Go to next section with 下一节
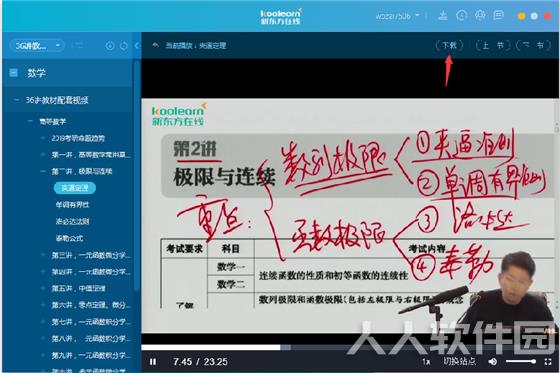This screenshot has width=560, height=373. [533, 45]
